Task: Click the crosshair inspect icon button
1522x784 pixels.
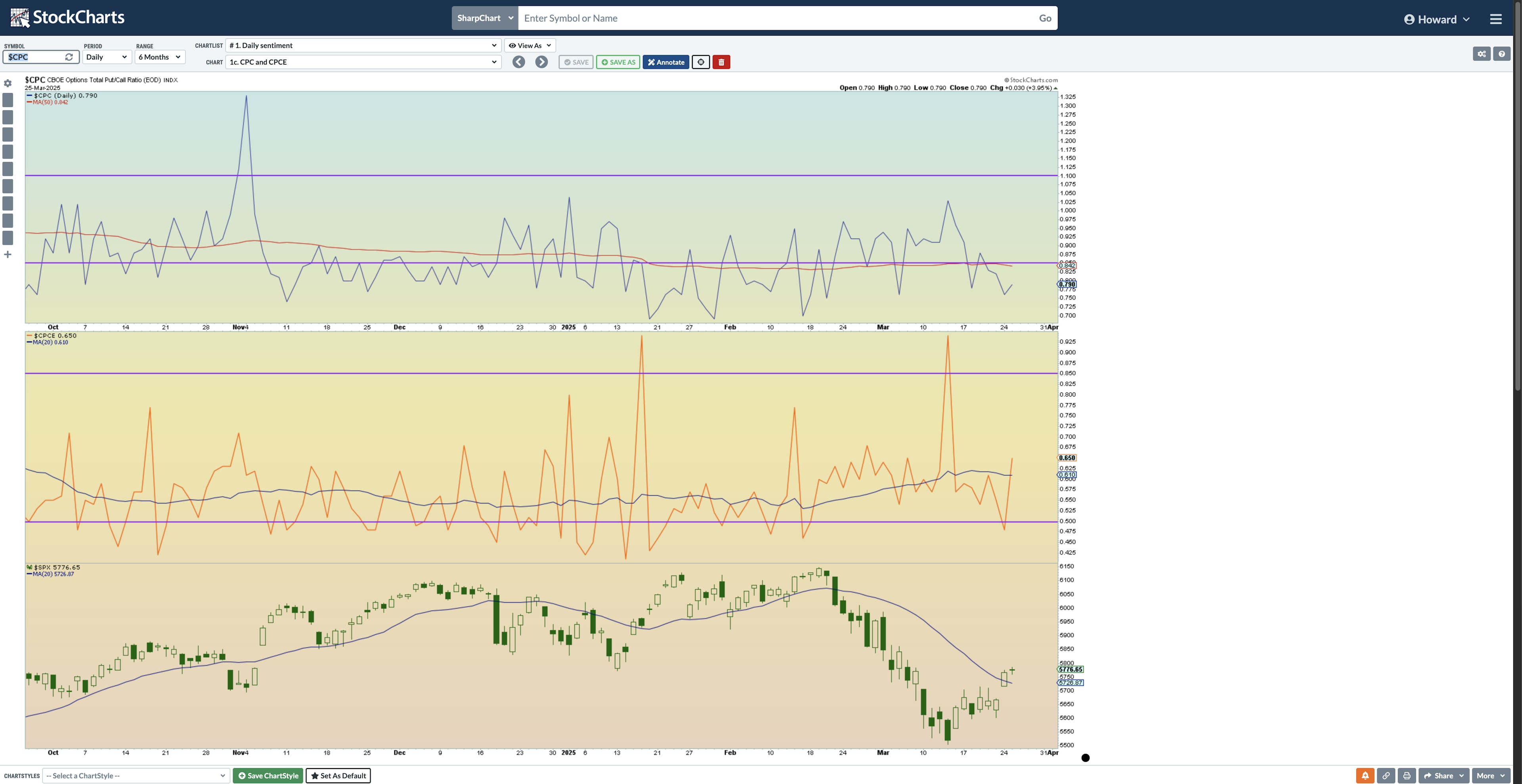Action: click(700, 62)
